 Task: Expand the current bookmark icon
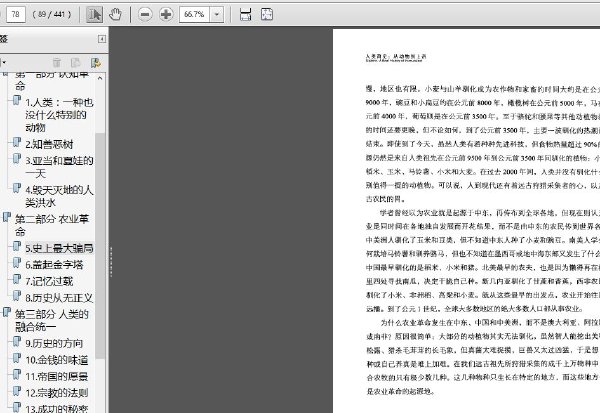95,63
